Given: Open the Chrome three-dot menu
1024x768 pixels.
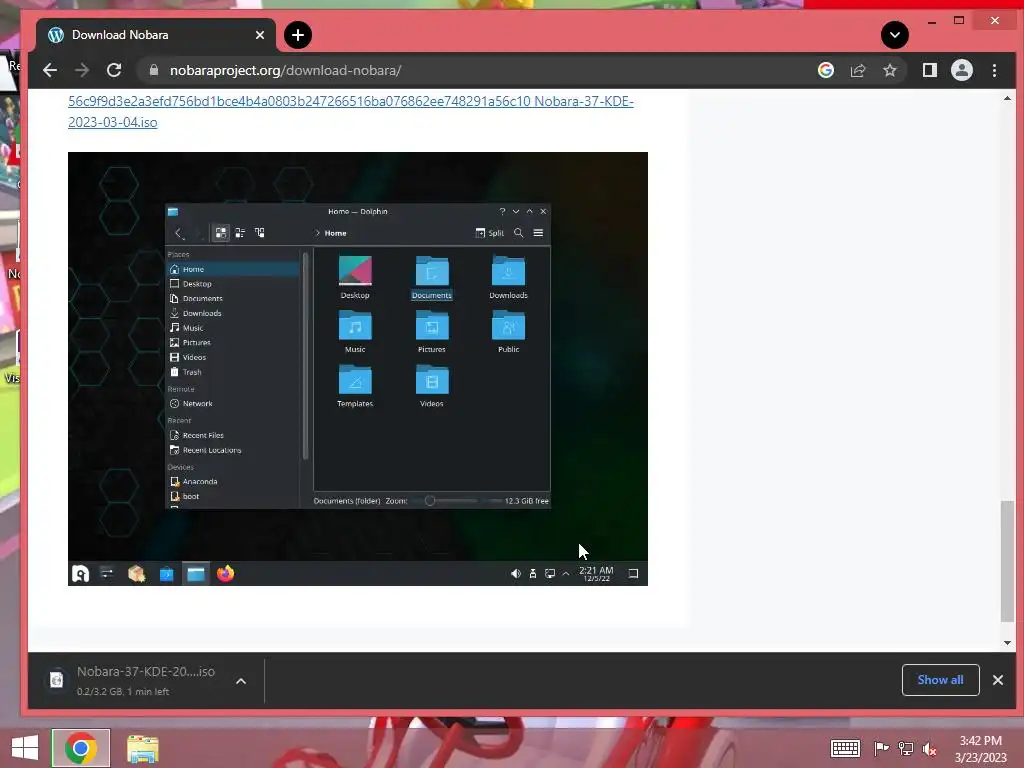Looking at the screenshot, I should tap(995, 71).
